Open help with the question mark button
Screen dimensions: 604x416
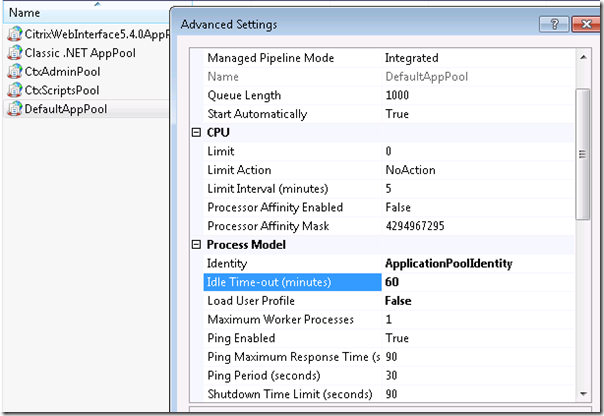pos(554,24)
